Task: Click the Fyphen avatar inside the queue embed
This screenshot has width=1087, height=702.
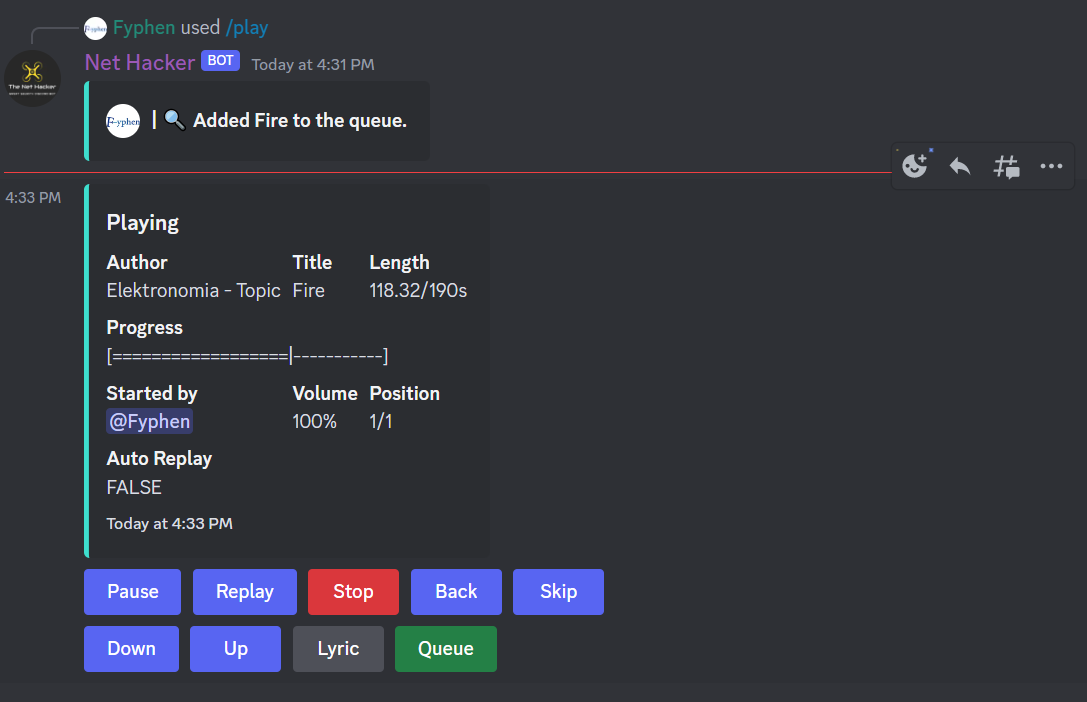Action: click(122, 121)
